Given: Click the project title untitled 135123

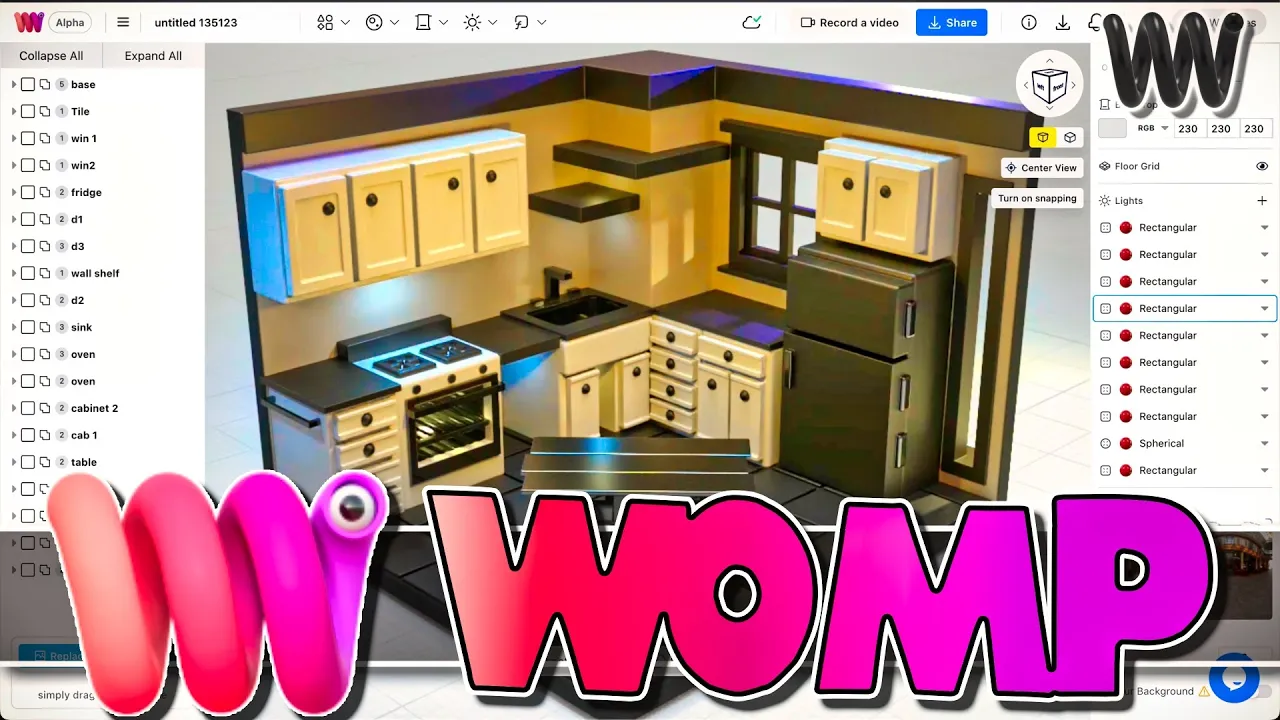Looking at the screenshot, I should click(x=196, y=22).
